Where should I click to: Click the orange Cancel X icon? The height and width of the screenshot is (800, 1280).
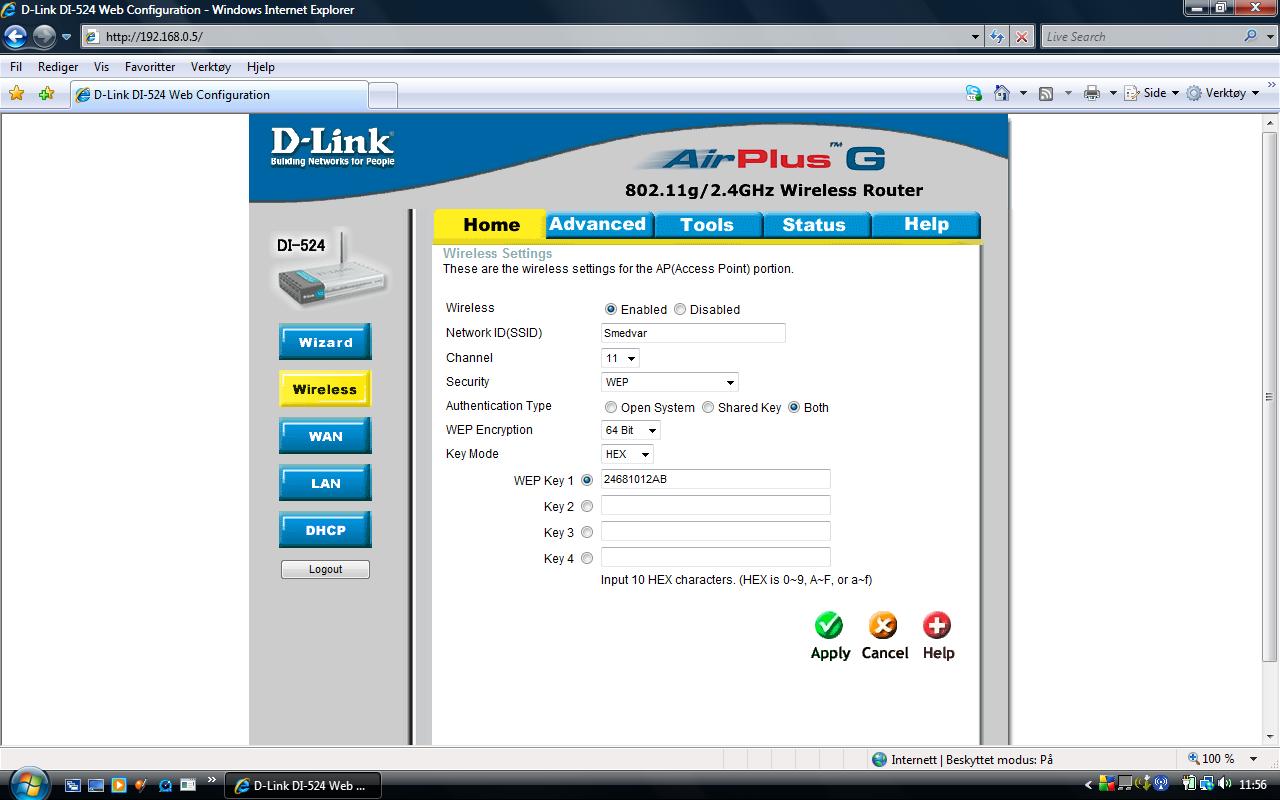pyautogui.click(x=883, y=626)
